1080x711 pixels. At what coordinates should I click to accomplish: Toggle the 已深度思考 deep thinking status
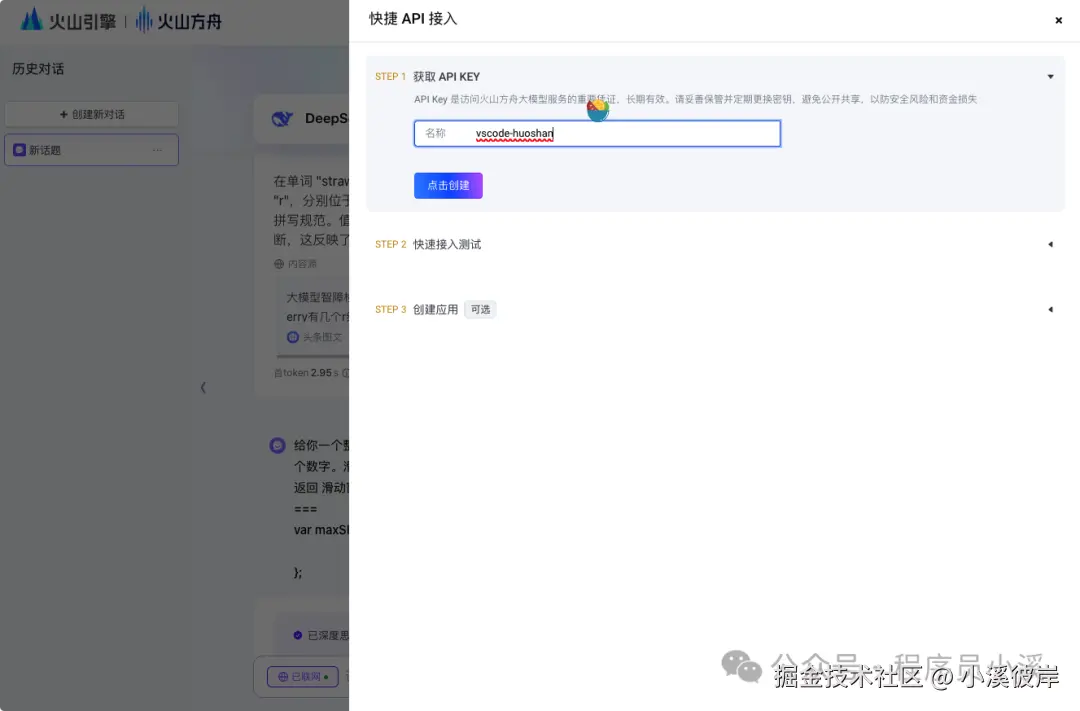pyautogui.click(x=318, y=634)
